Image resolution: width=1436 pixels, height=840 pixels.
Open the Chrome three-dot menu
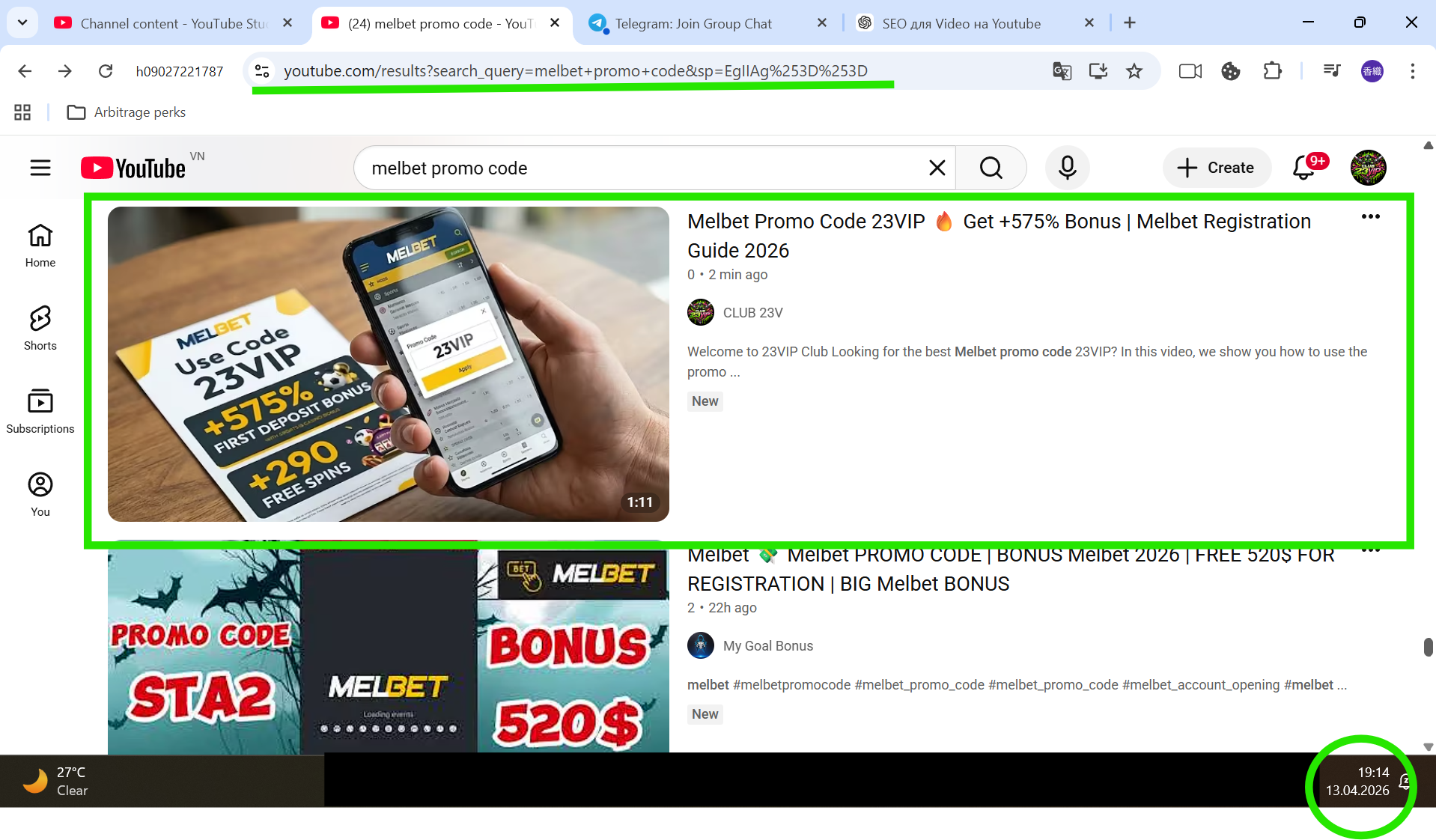[x=1413, y=71]
